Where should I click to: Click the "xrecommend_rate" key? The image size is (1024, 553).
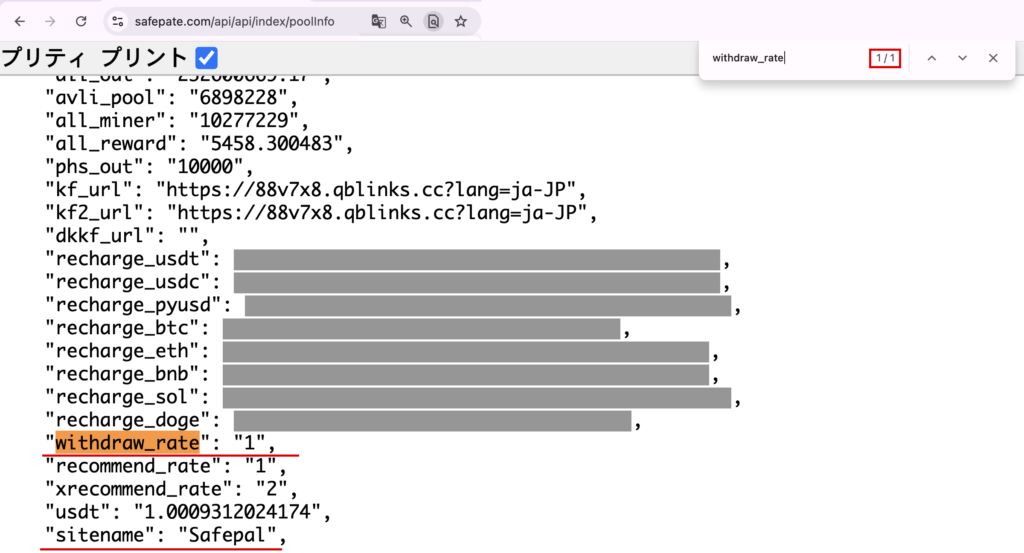138,489
